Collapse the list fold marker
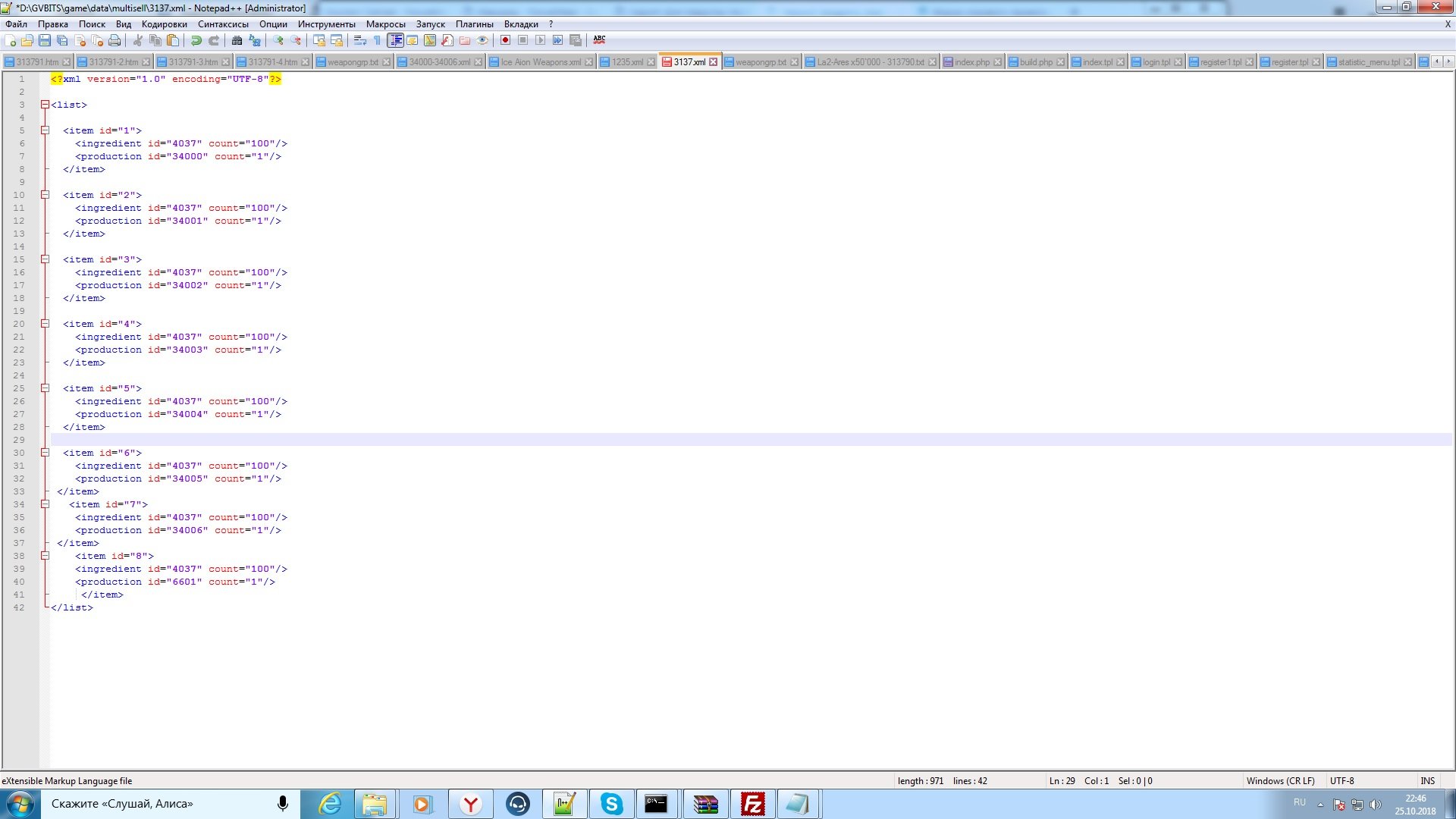The height and width of the screenshot is (819, 1456). point(45,105)
